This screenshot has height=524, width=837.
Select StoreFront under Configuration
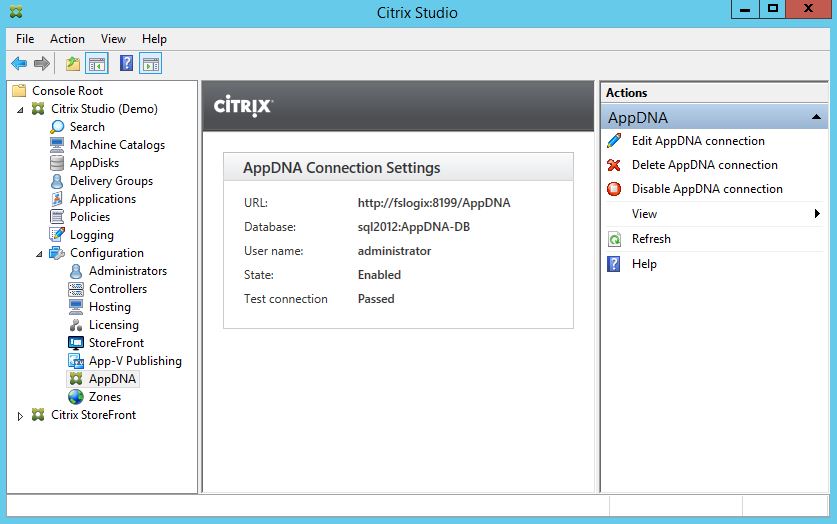pyautogui.click(x=116, y=343)
